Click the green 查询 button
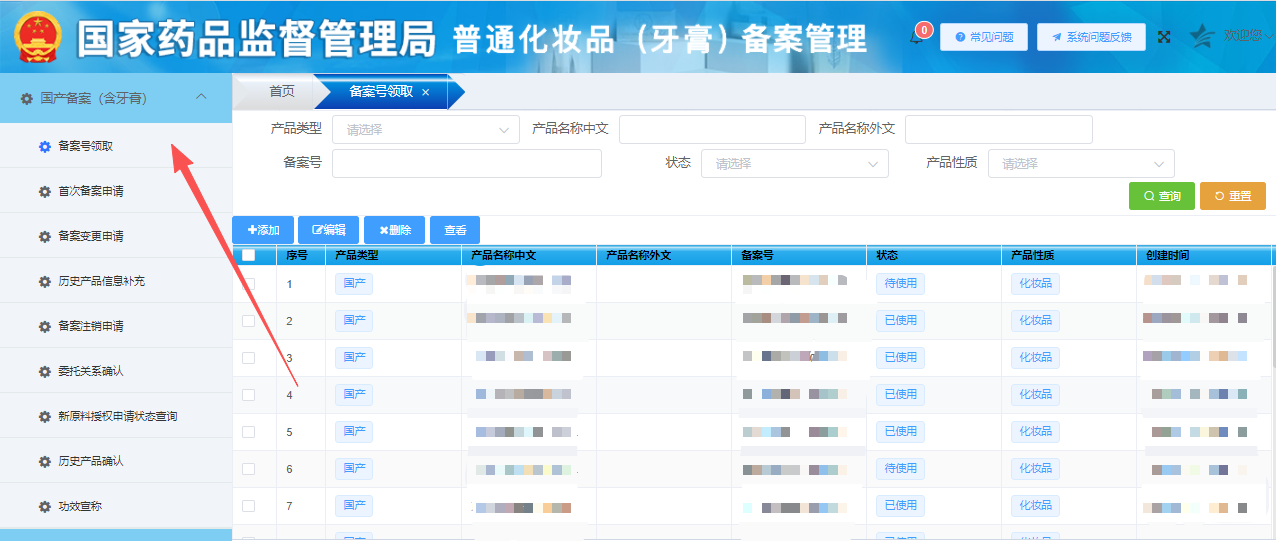 [1162, 196]
